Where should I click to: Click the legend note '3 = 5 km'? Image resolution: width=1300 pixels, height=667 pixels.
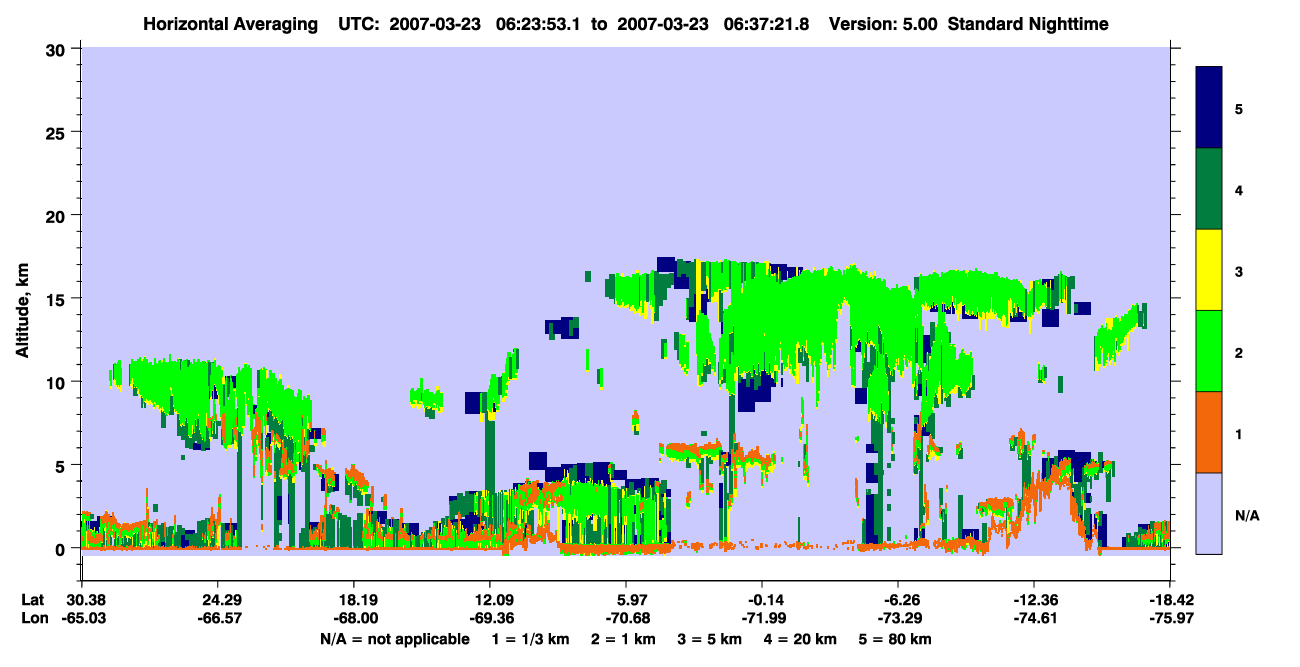pyautogui.click(x=710, y=639)
